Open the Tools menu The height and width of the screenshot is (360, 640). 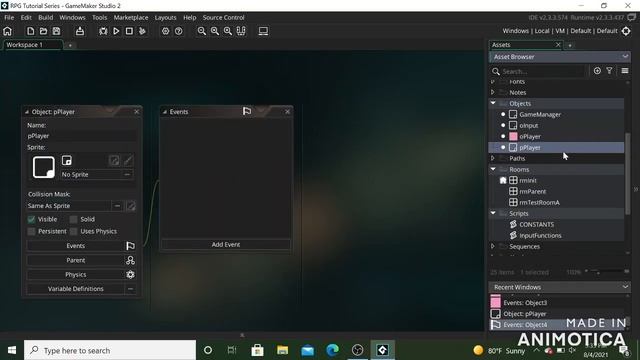coord(99,18)
